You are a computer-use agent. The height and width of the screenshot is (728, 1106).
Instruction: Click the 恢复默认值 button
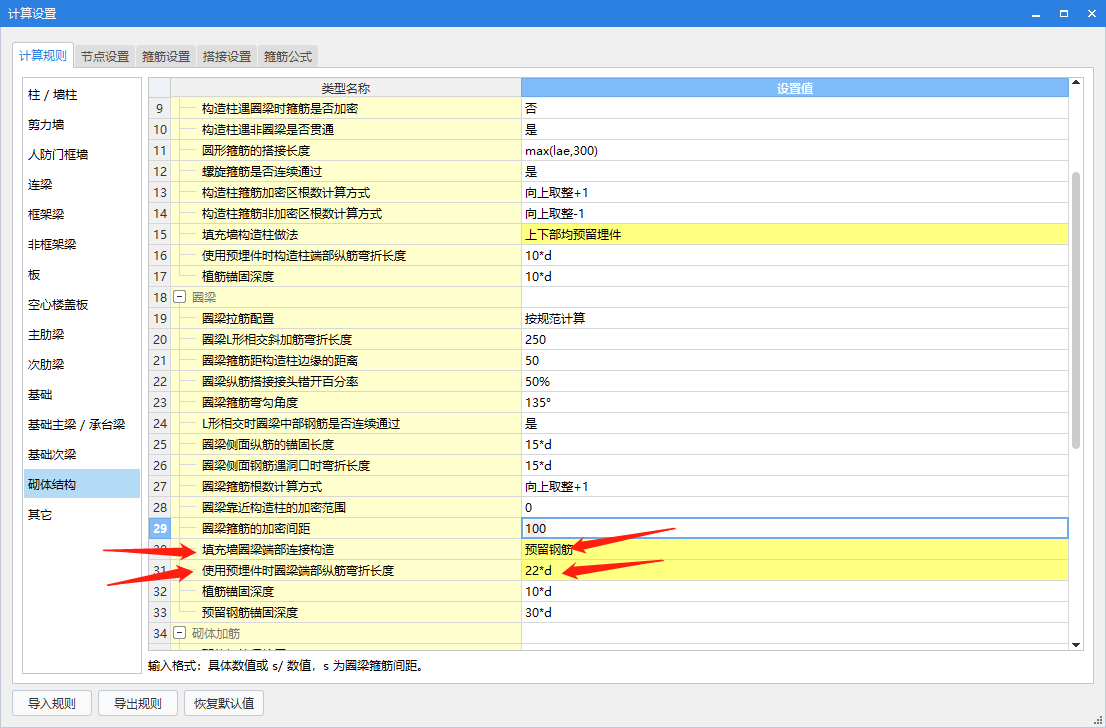point(224,703)
